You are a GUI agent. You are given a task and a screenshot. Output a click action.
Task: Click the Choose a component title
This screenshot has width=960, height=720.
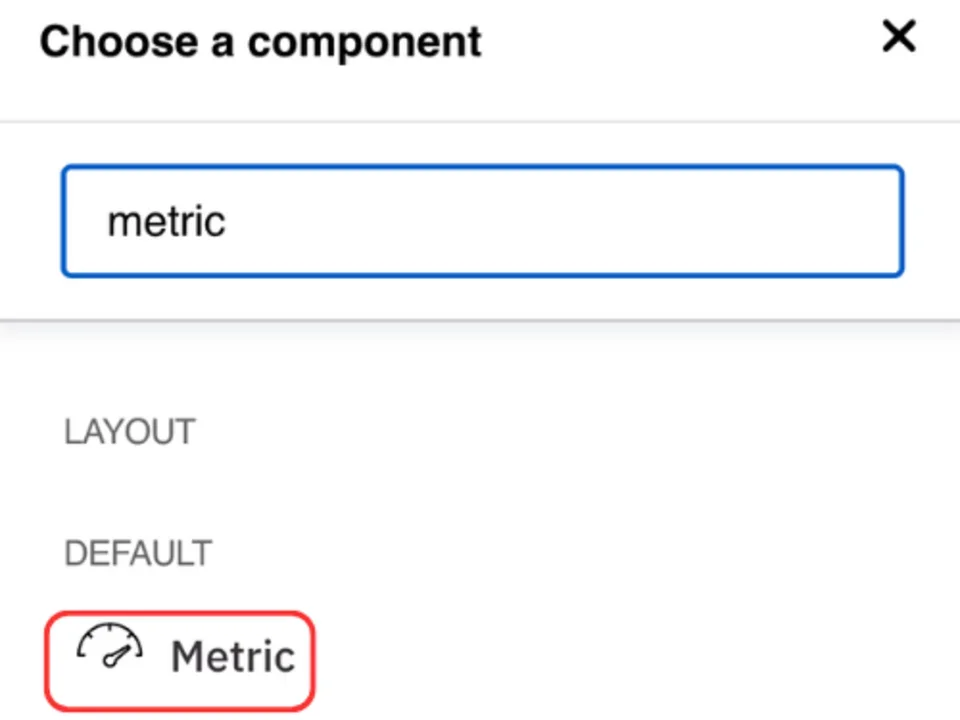click(x=260, y=41)
